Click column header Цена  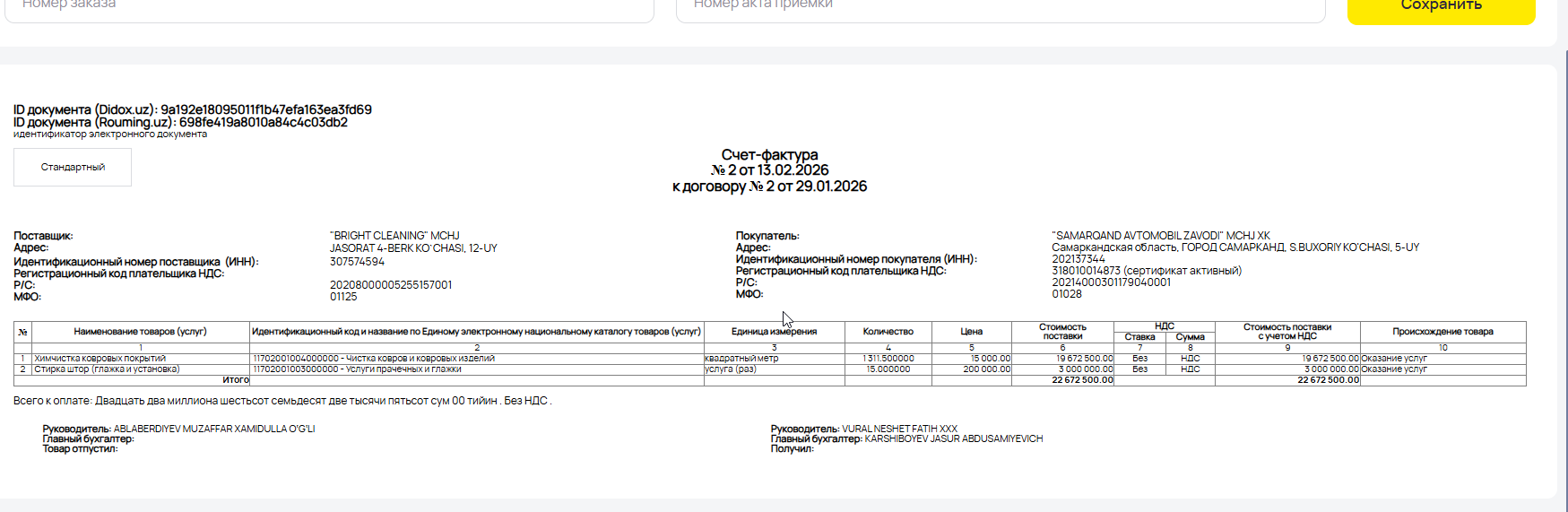pos(971,332)
